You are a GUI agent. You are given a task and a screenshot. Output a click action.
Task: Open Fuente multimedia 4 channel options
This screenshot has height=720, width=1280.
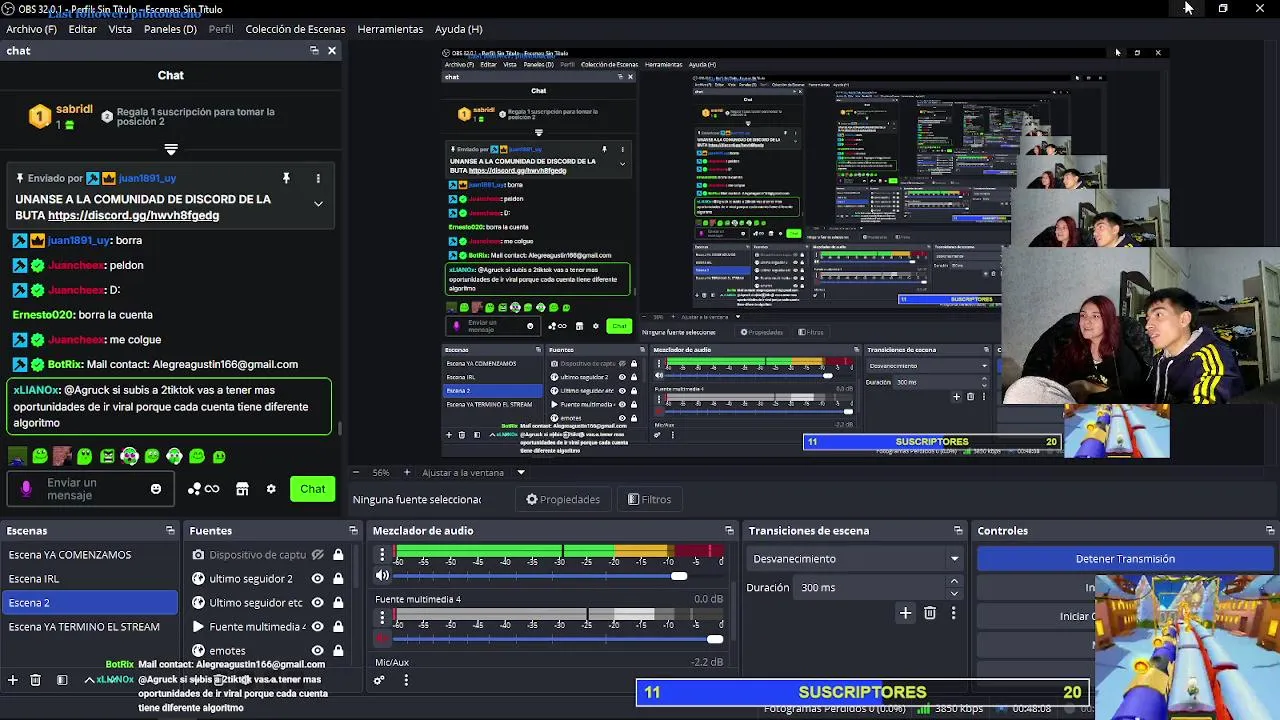[381, 617]
